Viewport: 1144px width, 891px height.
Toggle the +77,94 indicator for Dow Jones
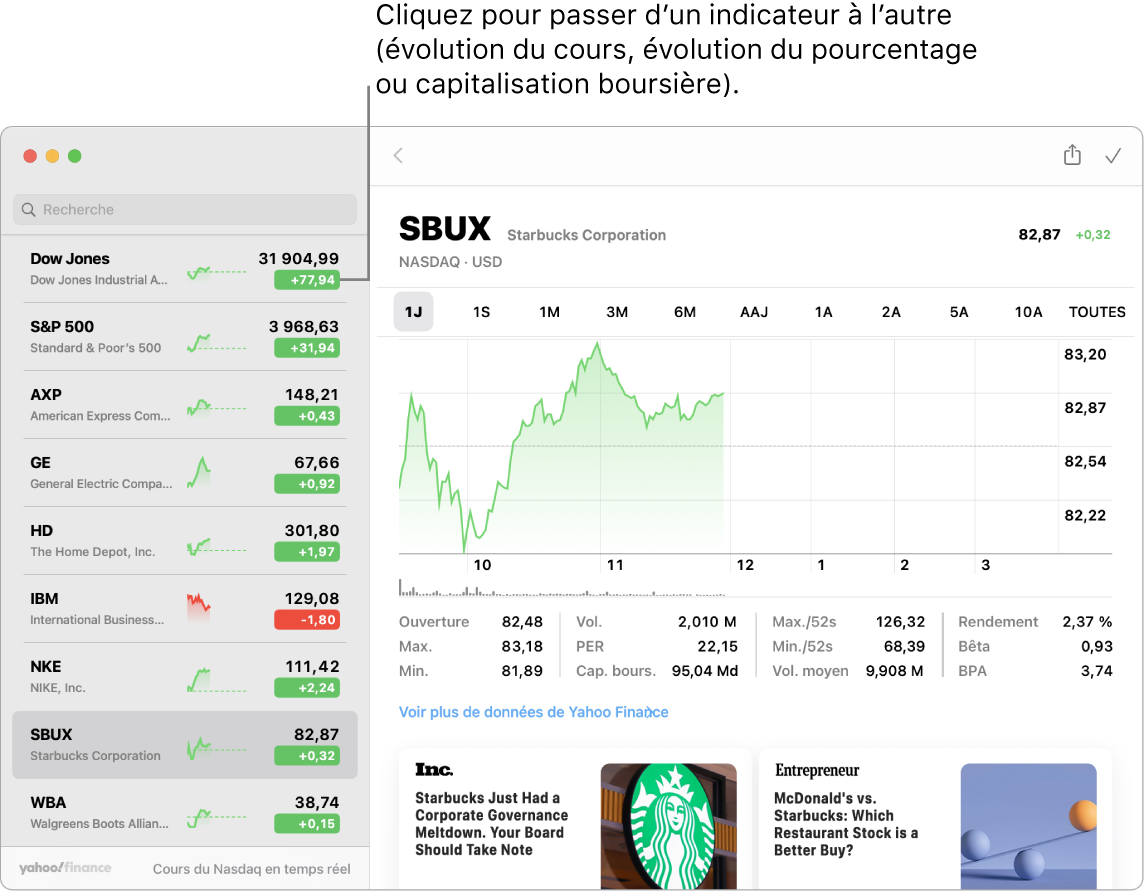[x=306, y=280]
